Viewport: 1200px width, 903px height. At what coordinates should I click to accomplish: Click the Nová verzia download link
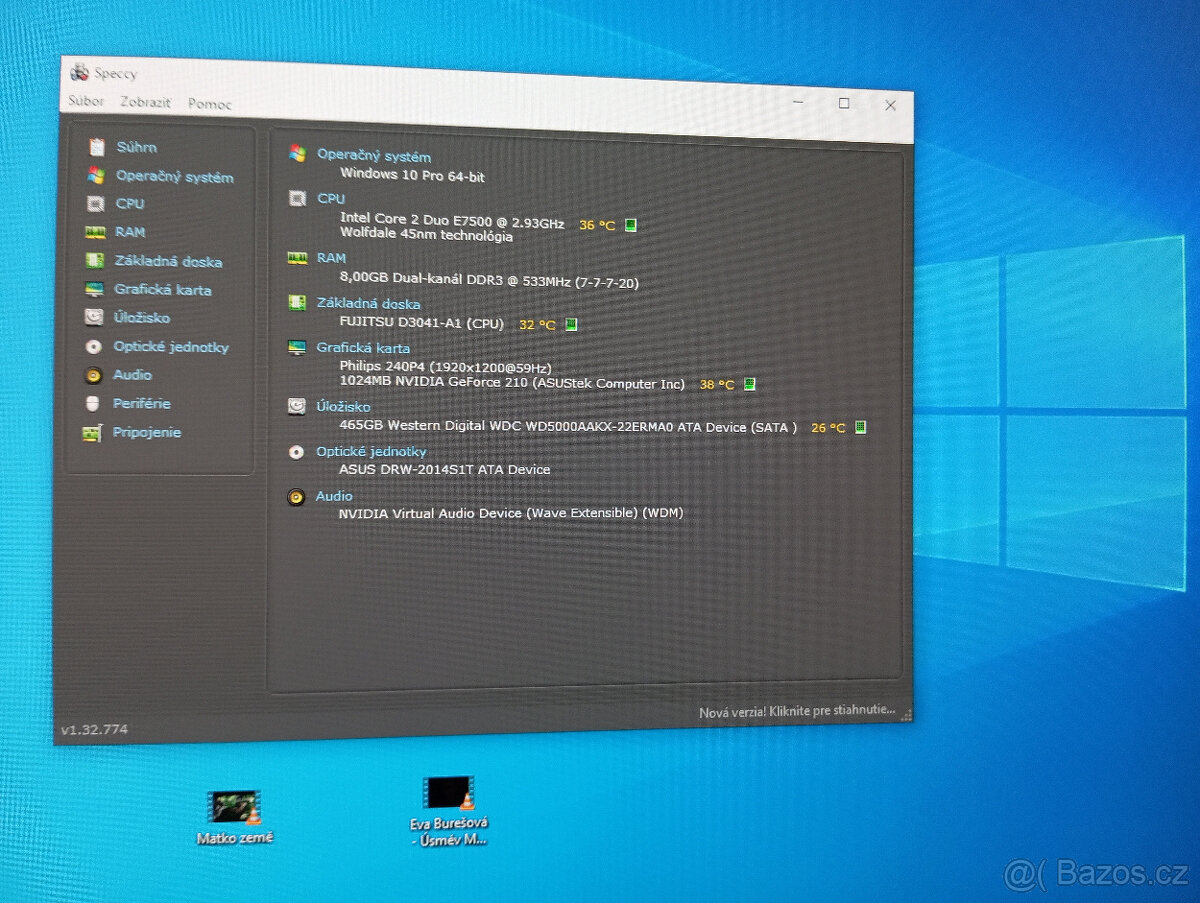[x=796, y=710]
